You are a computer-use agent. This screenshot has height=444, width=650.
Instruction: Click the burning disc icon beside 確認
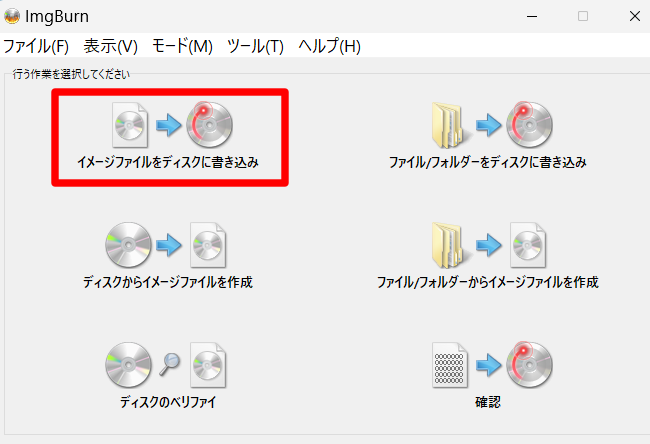[x=529, y=365]
